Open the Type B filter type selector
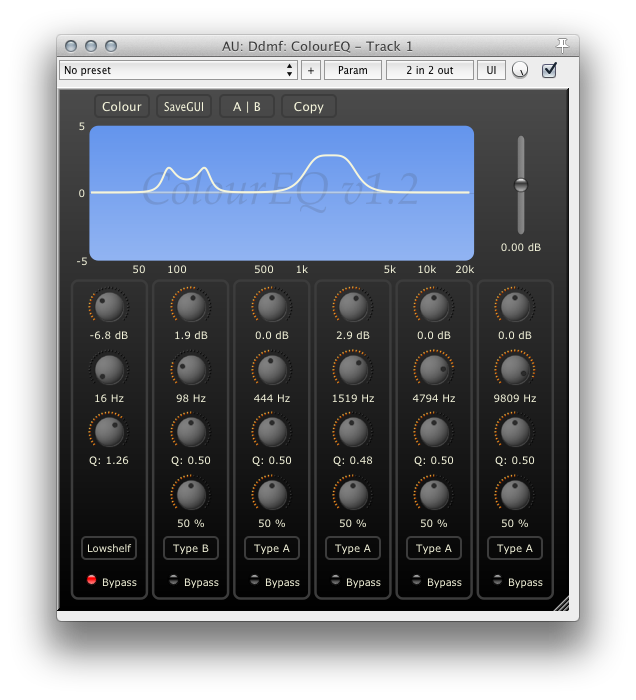 click(x=191, y=548)
